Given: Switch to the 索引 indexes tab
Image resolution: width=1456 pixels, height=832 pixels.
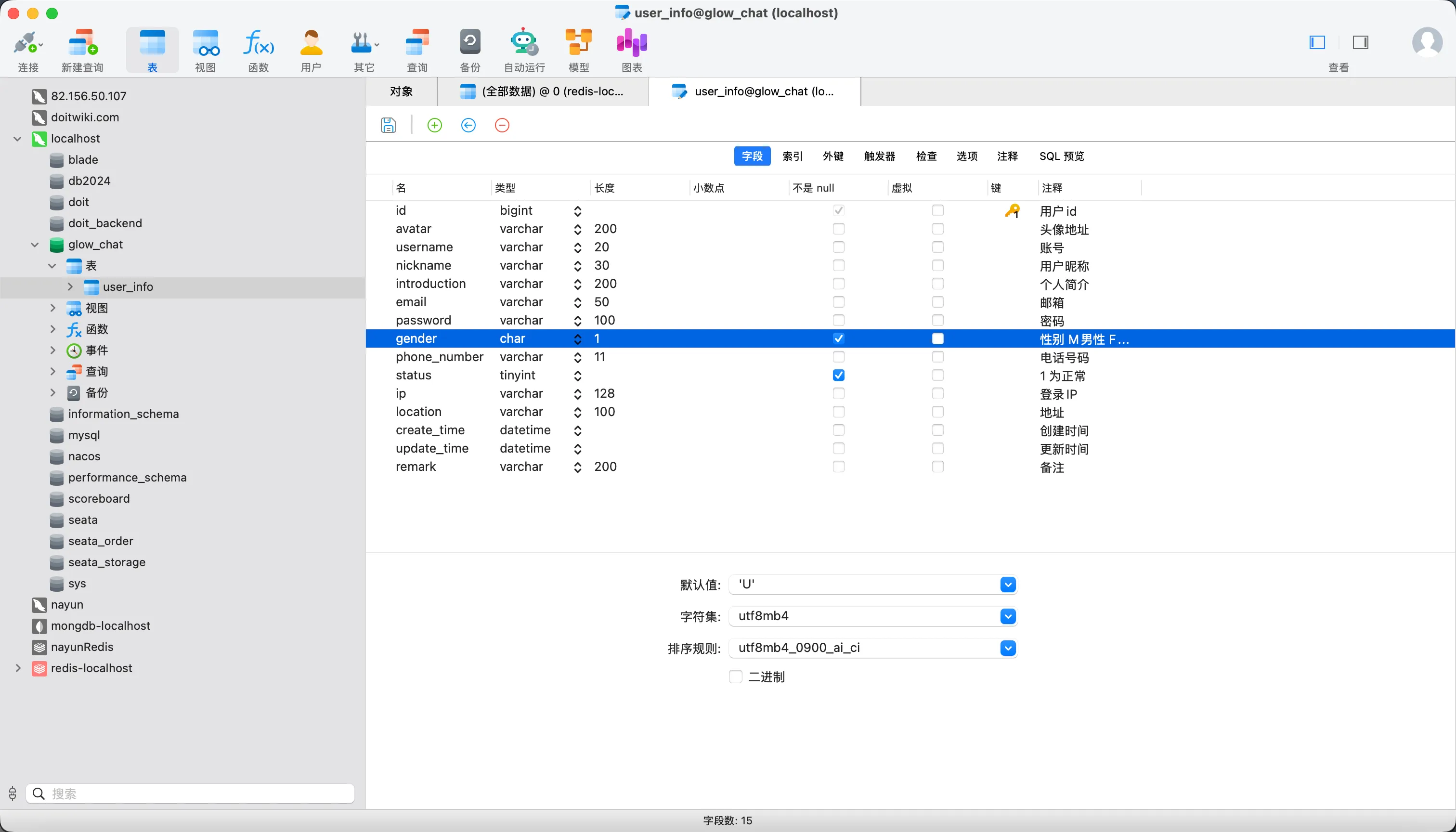Looking at the screenshot, I should pos(792,156).
